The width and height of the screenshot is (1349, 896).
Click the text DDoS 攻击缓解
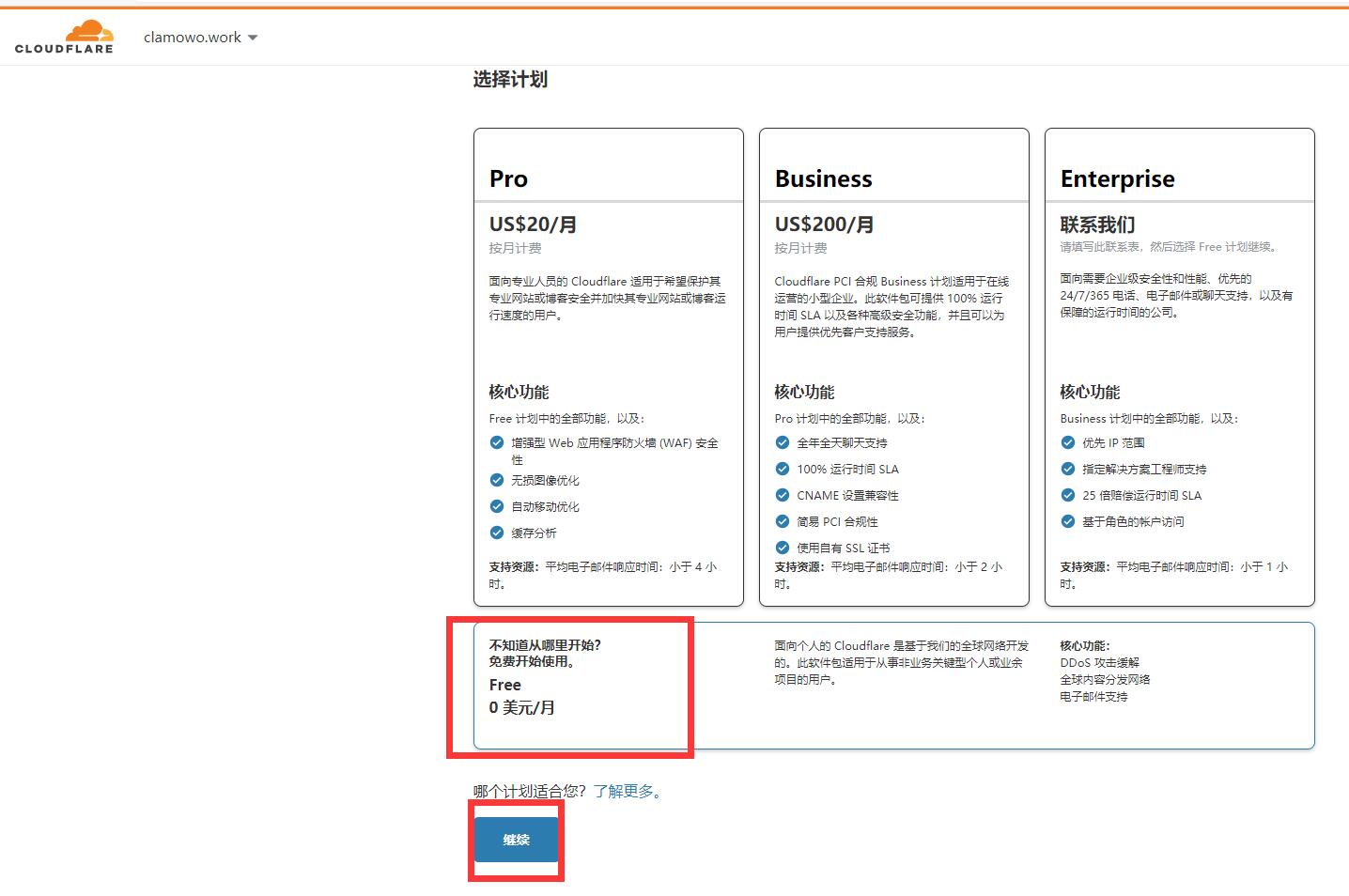pos(1099,662)
